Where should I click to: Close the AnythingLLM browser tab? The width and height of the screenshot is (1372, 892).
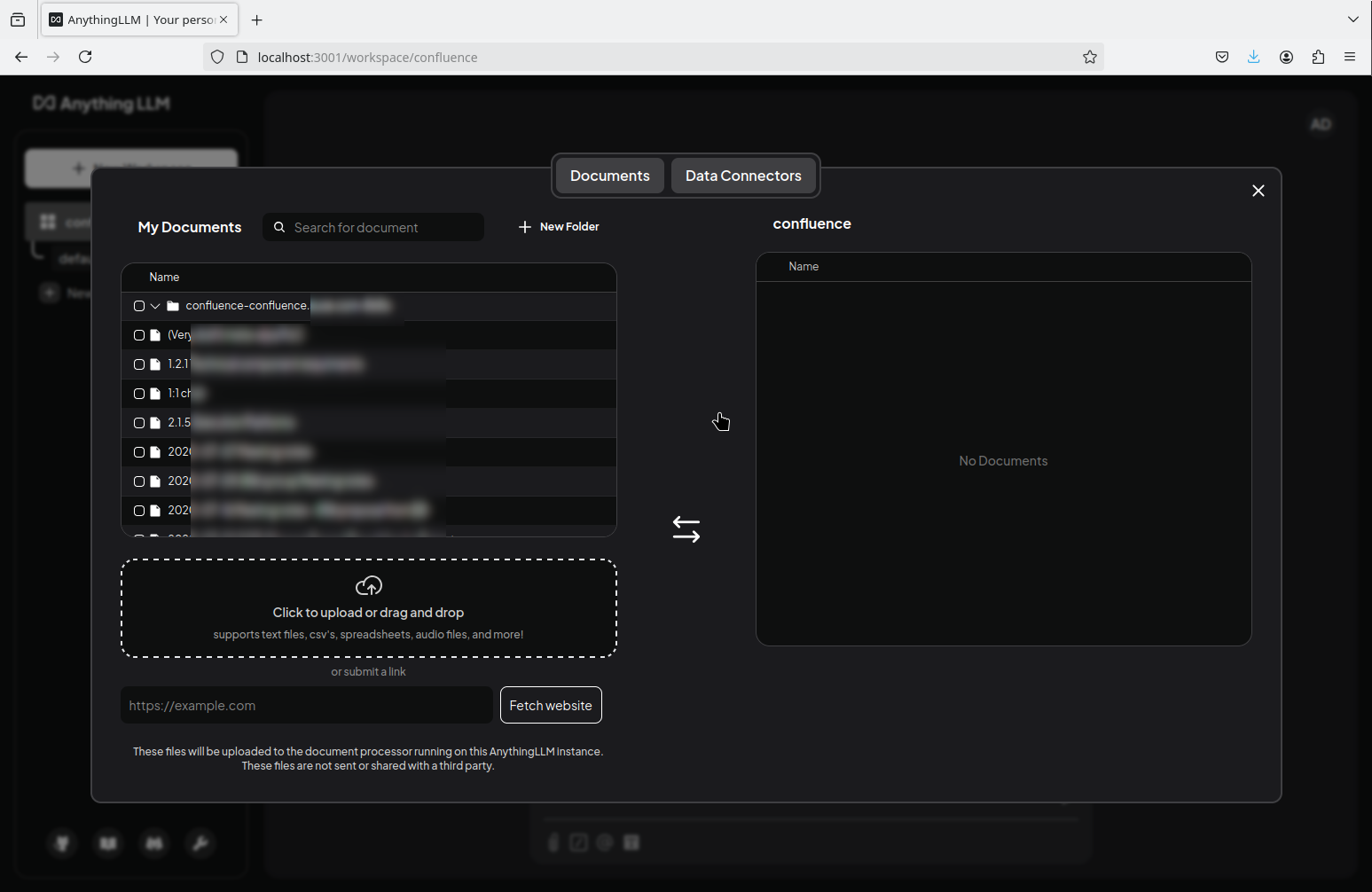[223, 20]
